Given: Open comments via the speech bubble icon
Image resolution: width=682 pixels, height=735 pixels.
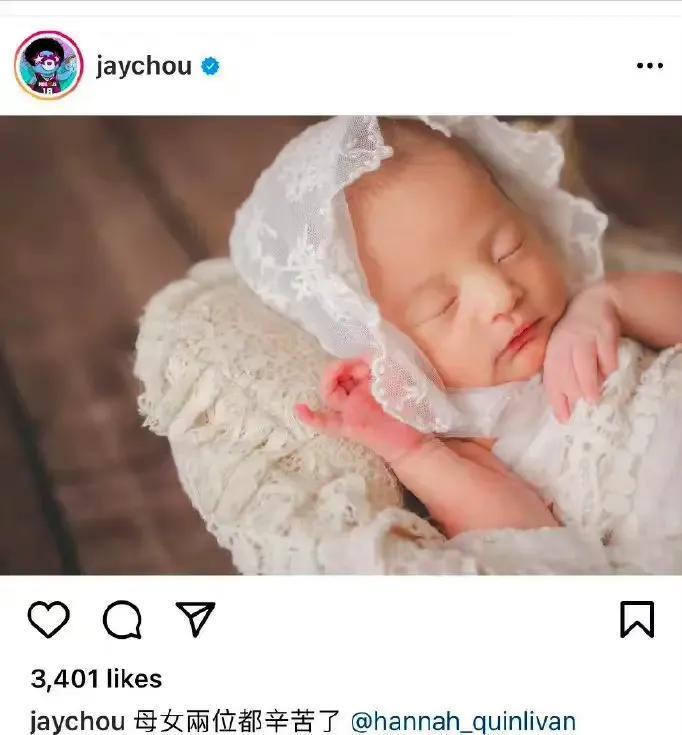Looking at the screenshot, I should tap(122, 620).
